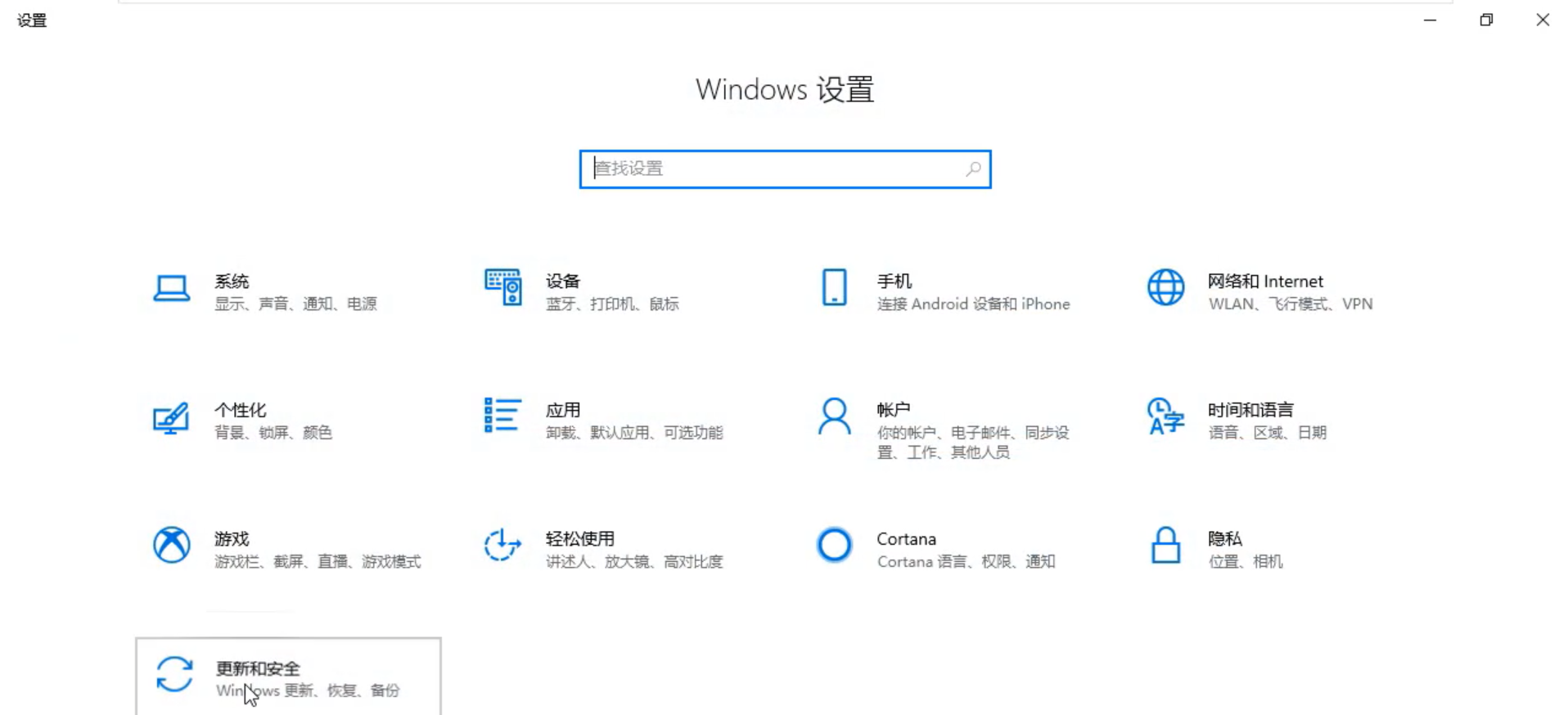Click 连接 Android 设备和 iPhone description
1568x715 pixels.
[x=973, y=304]
